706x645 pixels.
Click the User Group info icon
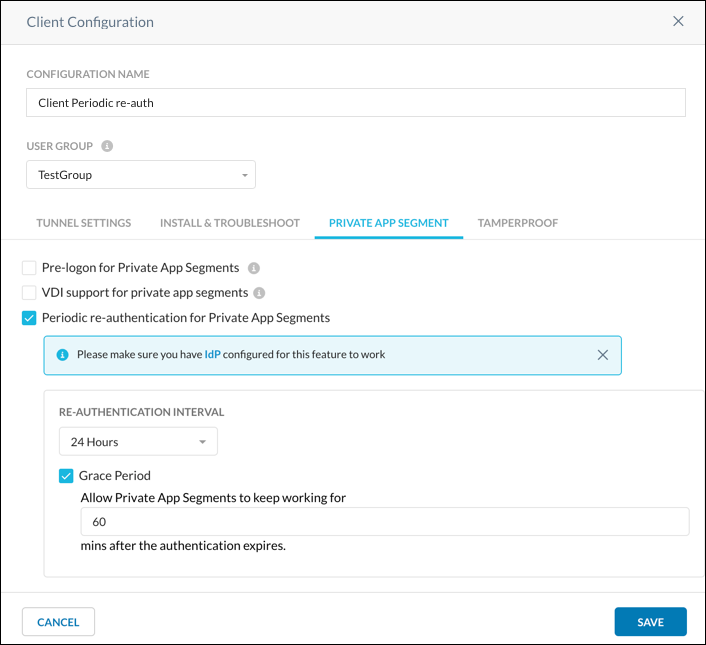(x=107, y=146)
